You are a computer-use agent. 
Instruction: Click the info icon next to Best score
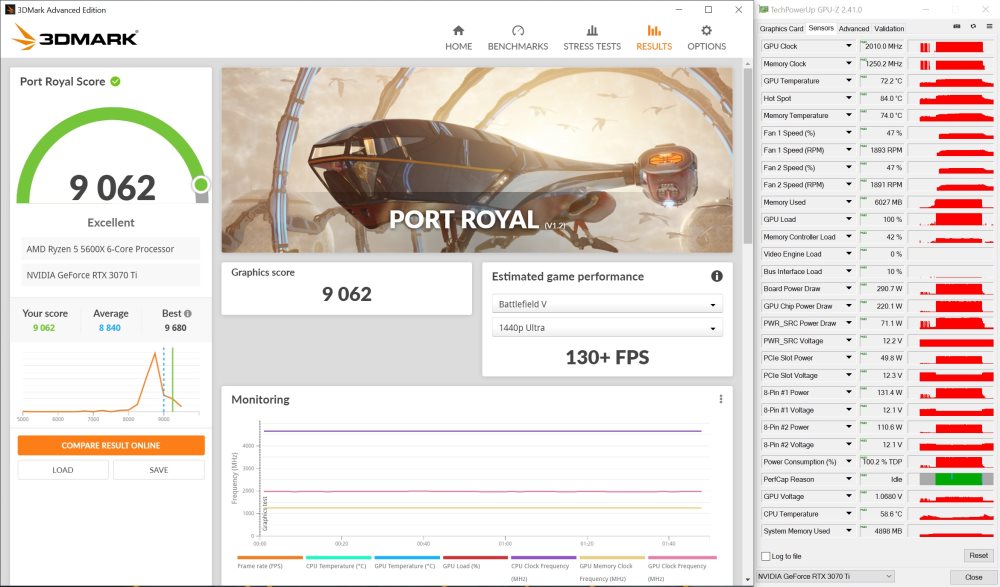point(188,313)
